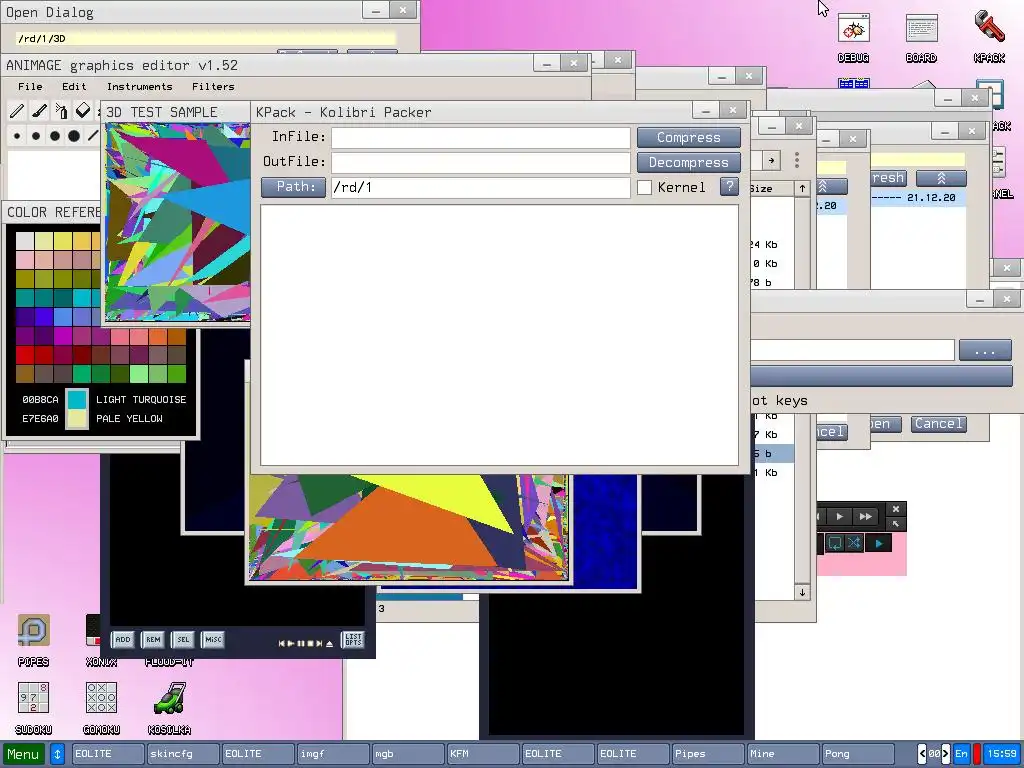Switch to the imgf taskbar item

tap(332, 754)
